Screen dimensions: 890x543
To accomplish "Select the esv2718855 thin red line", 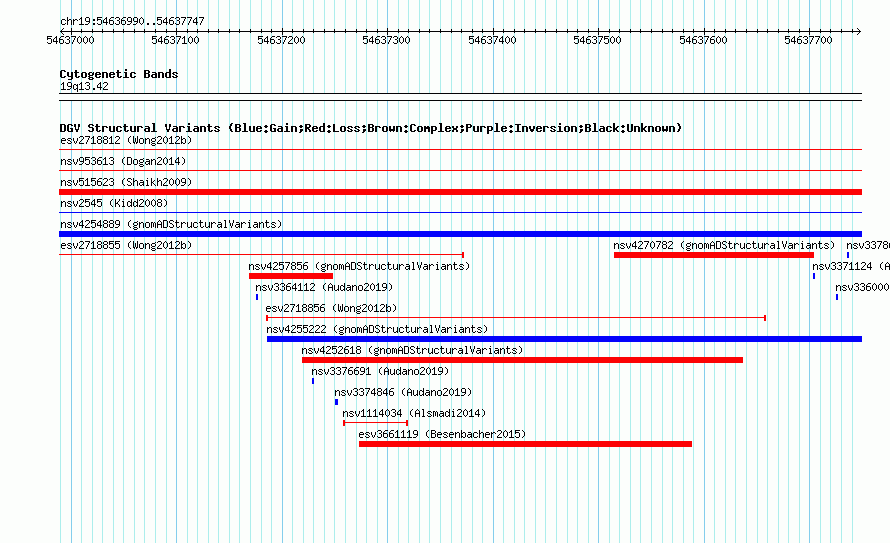I will point(262,255).
